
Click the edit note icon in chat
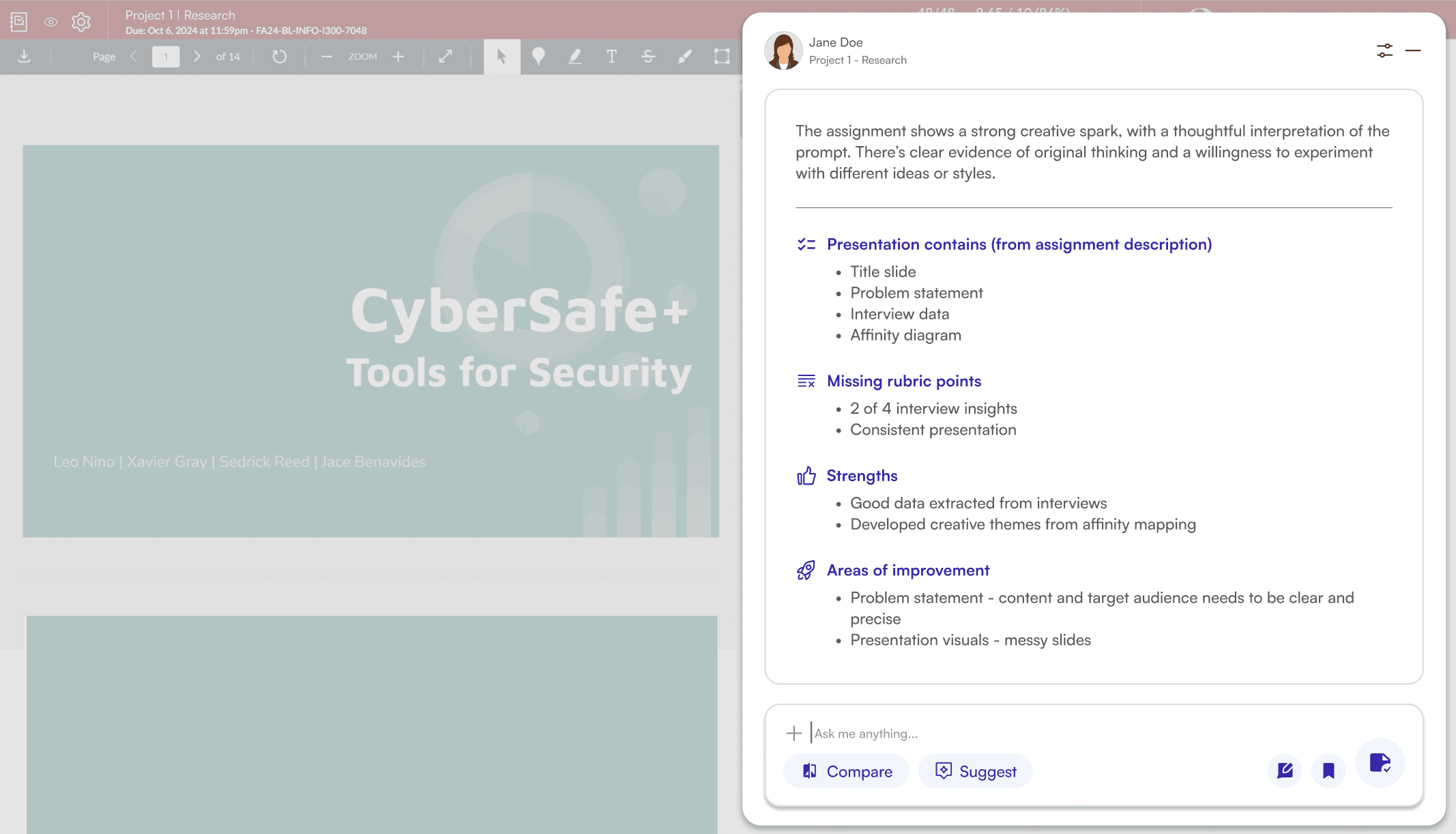click(x=1285, y=771)
